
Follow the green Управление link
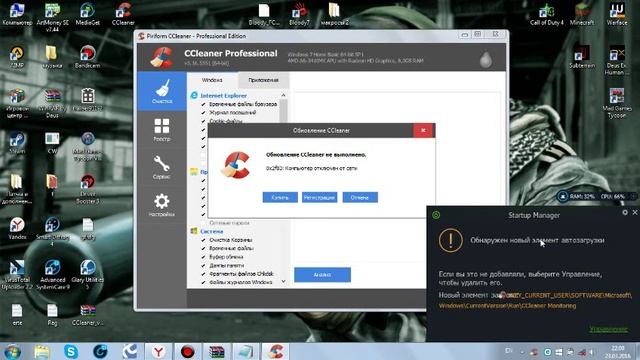click(609, 329)
